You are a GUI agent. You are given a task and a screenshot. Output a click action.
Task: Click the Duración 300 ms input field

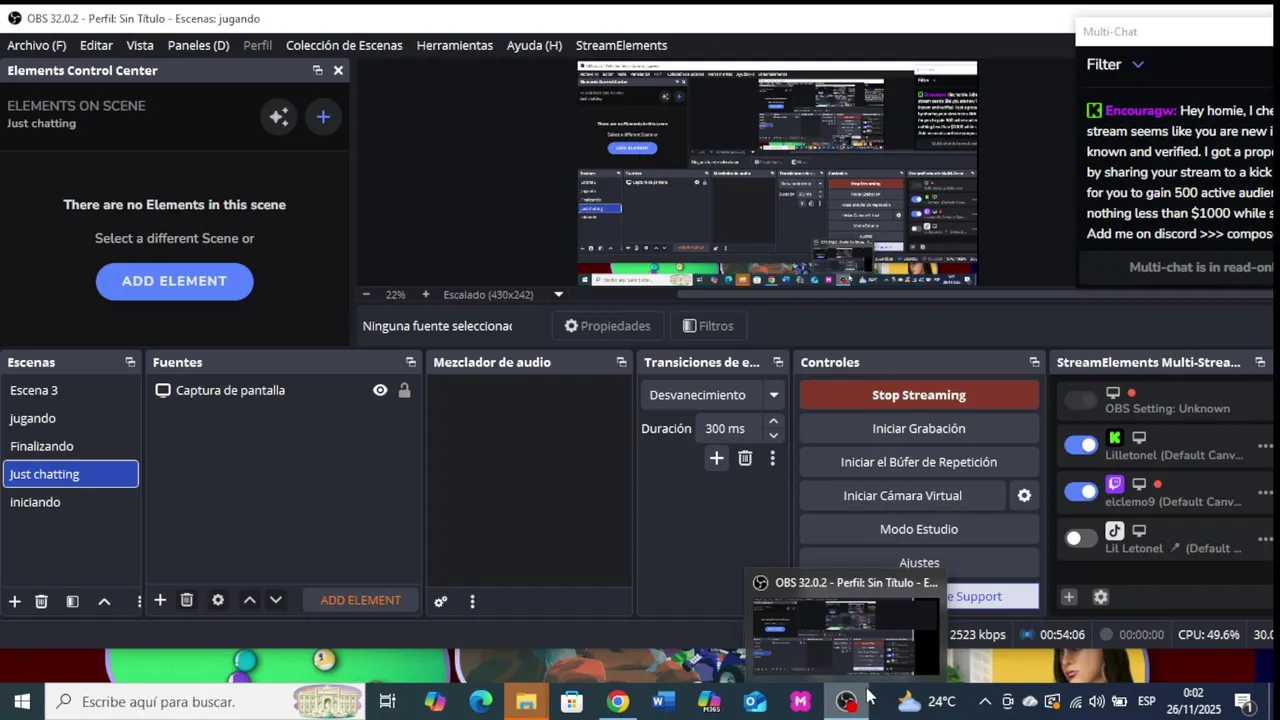point(731,429)
